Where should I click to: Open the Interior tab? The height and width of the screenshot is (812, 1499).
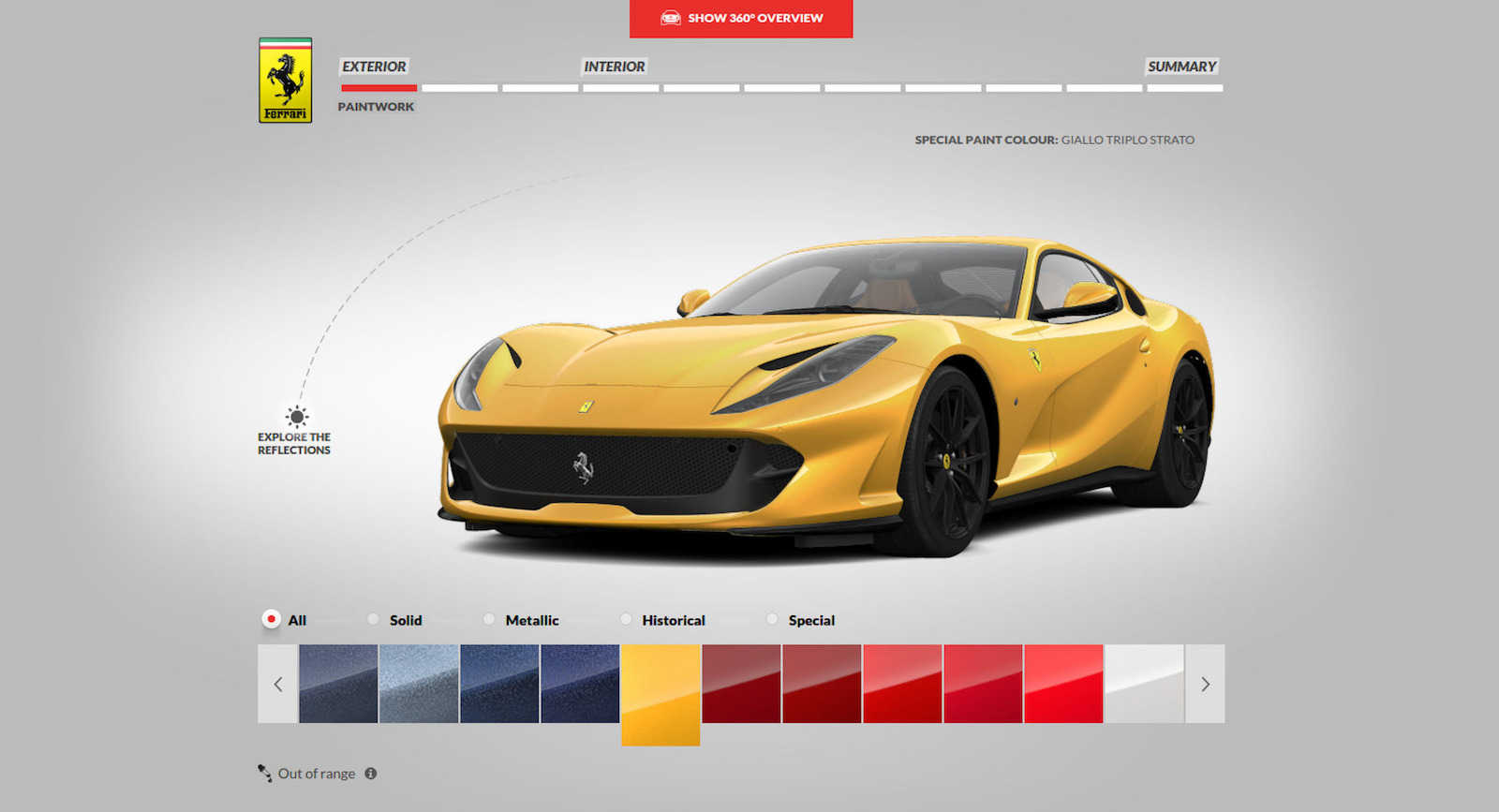click(x=615, y=66)
